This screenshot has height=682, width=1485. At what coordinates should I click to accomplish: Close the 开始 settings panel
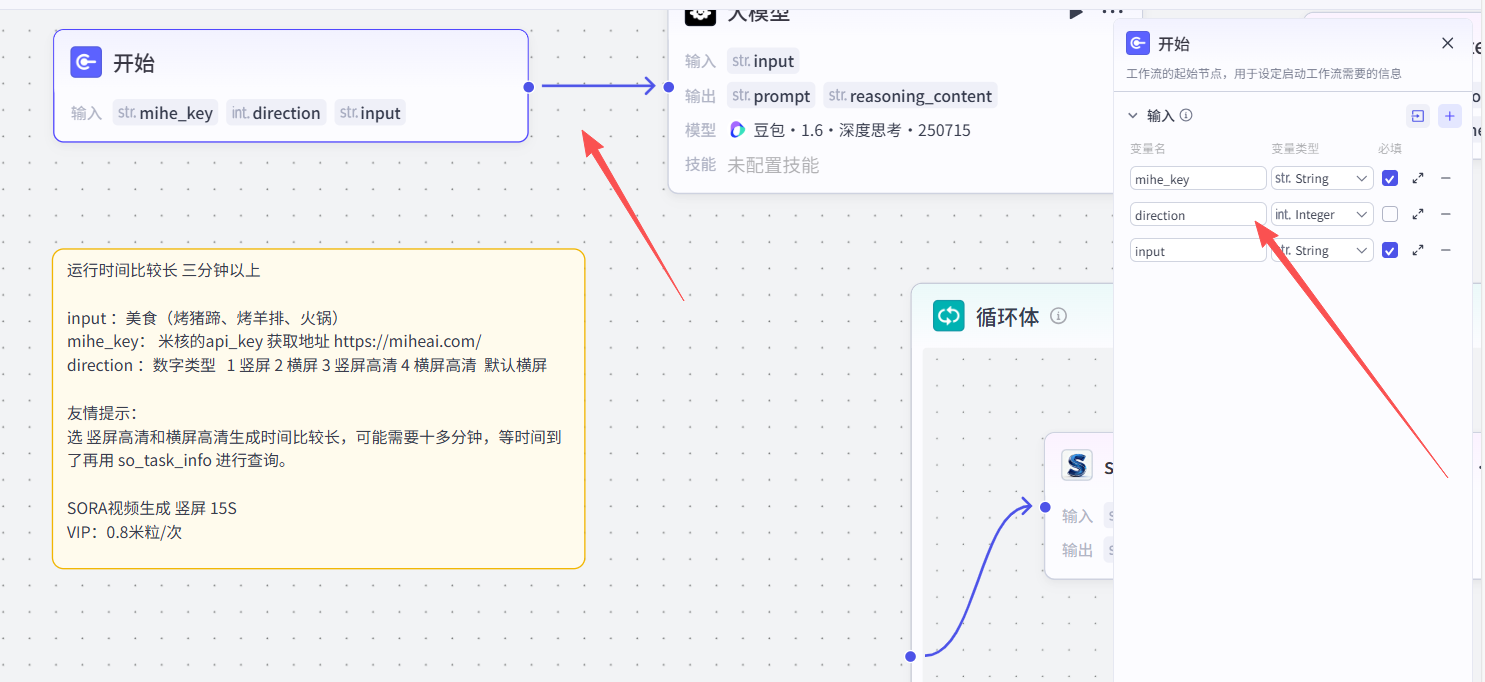[1447, 43]
